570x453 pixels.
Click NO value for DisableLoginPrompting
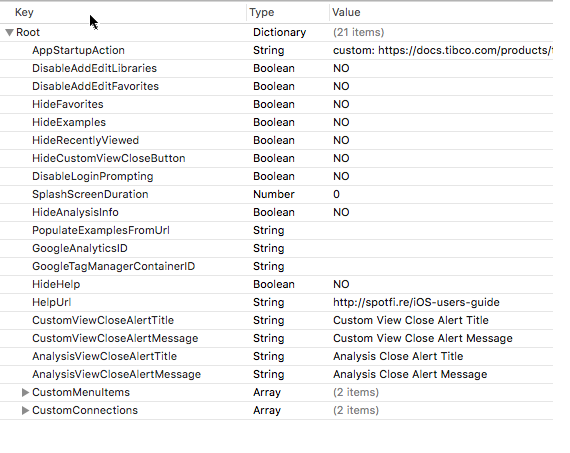pos(341,176)
